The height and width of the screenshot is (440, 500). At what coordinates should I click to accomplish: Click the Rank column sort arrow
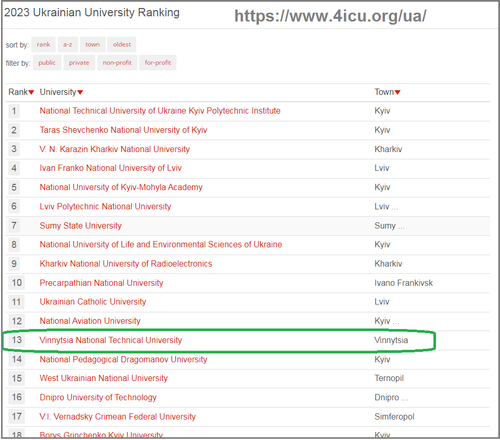[x=31, y=92]
